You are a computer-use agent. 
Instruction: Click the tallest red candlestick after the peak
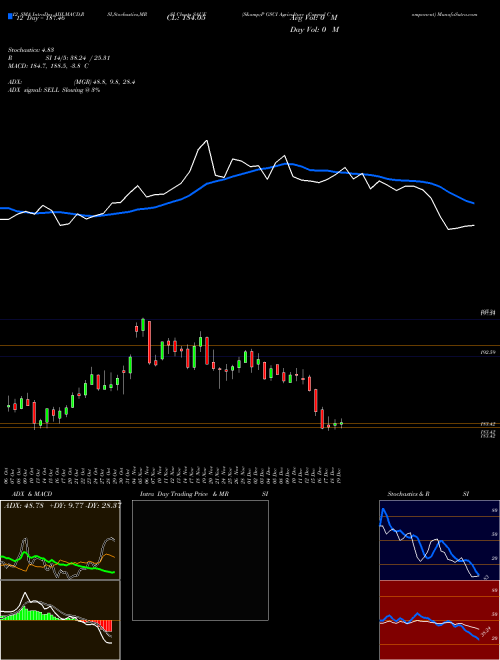coord(149,342)
